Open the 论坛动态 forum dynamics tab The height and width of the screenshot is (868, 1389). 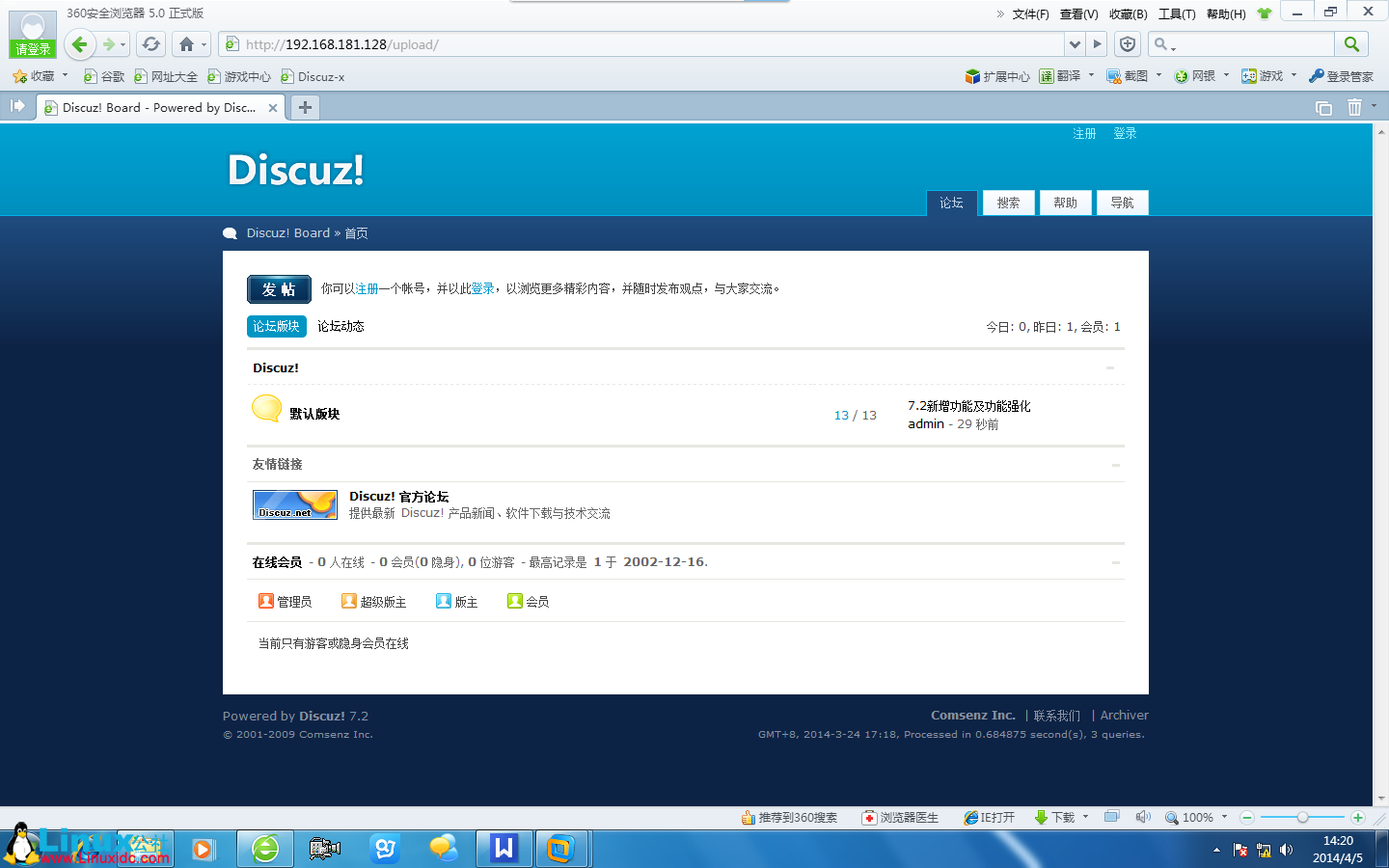pyautogui.click(x=342, y=326)
